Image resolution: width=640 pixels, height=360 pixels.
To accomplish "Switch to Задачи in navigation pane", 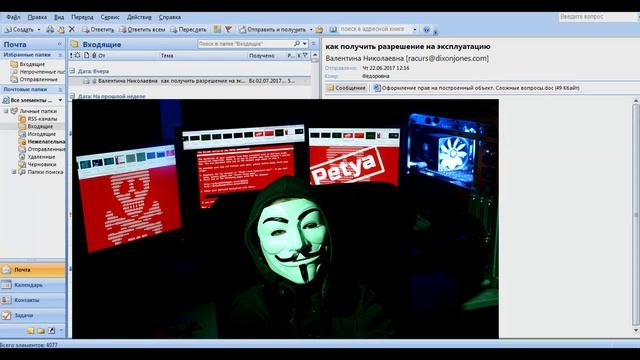I will click(x=33, y=315).
